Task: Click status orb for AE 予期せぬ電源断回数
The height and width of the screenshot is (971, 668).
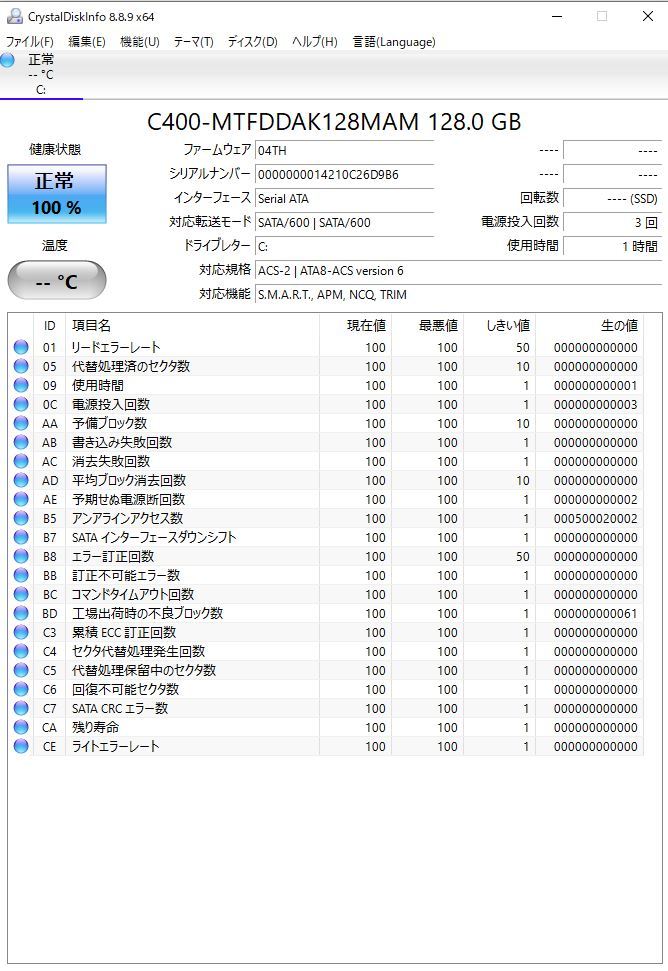Action: click(x=21, y=499)
